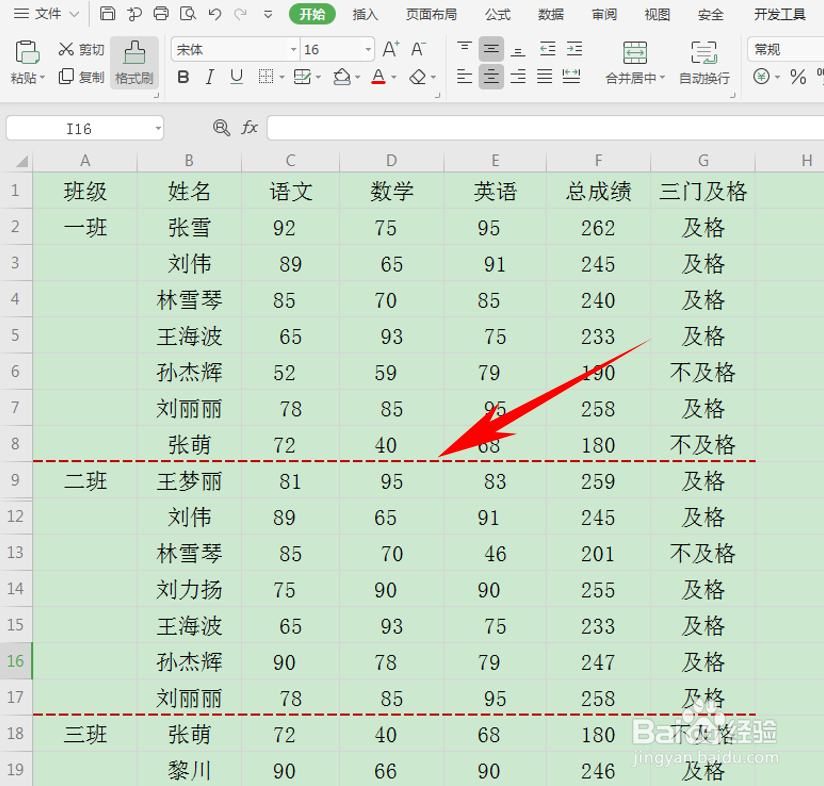Open the Name Box dropdown arrow

(158, 128)
